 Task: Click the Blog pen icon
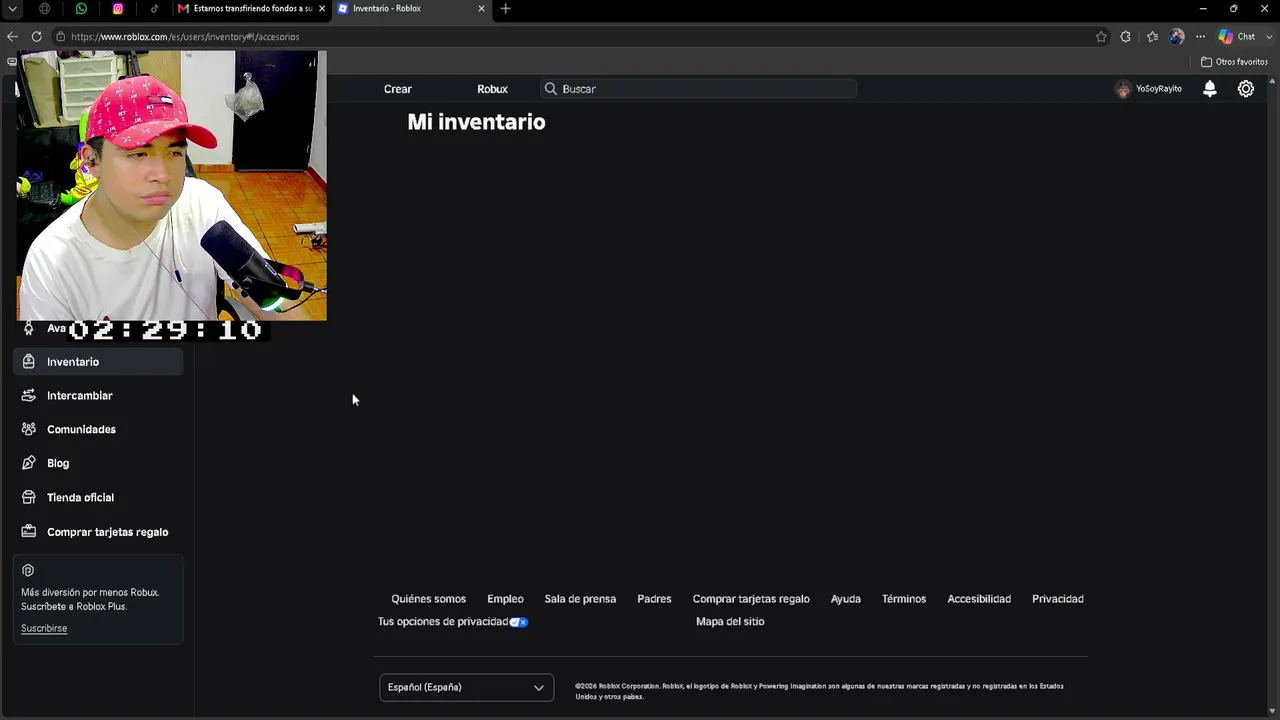click(28, 463)
